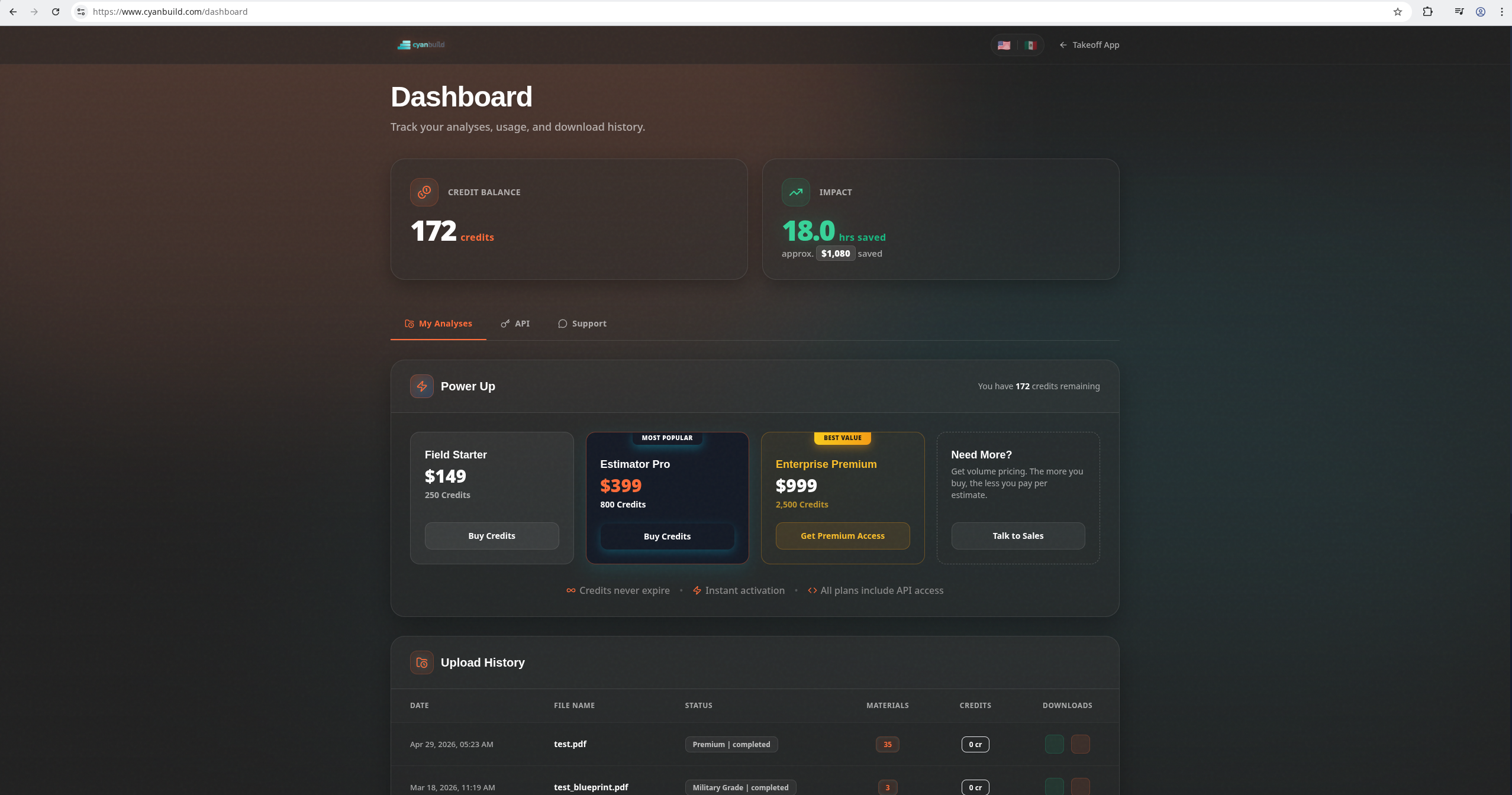Click the test.pdf file name

[570, 744]
